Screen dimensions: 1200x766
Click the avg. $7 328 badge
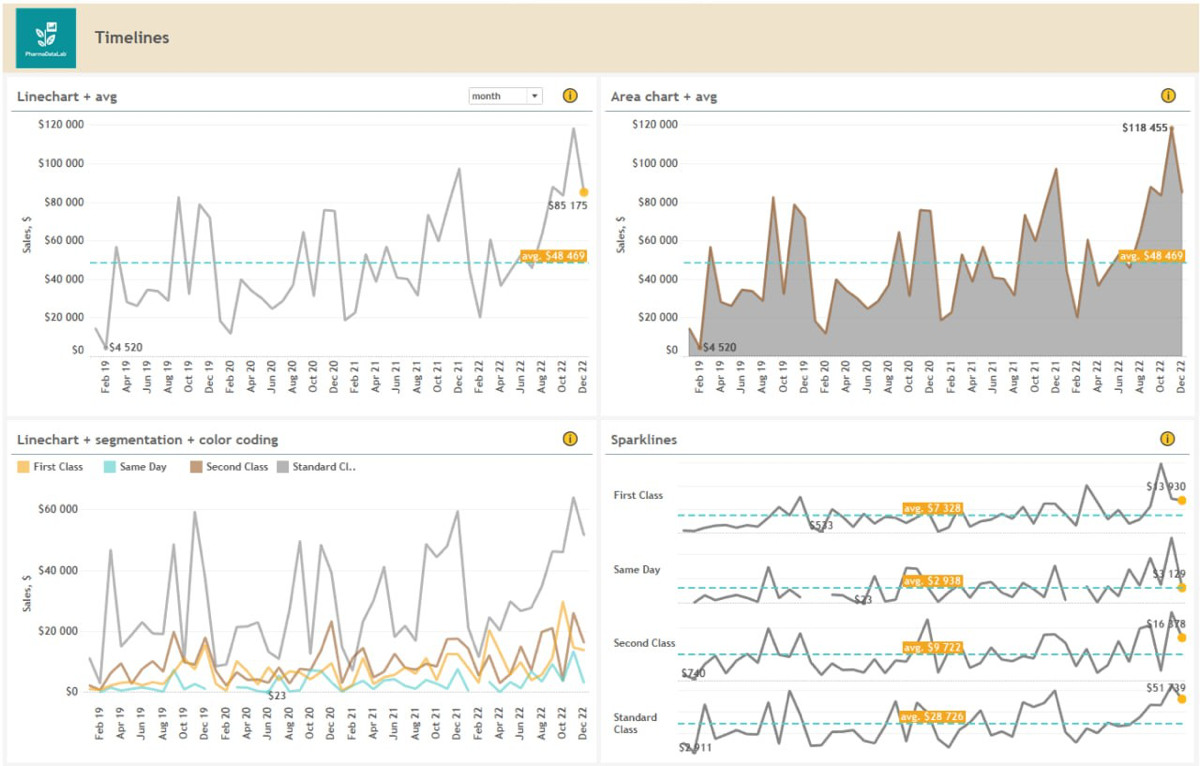click(931, 509)
